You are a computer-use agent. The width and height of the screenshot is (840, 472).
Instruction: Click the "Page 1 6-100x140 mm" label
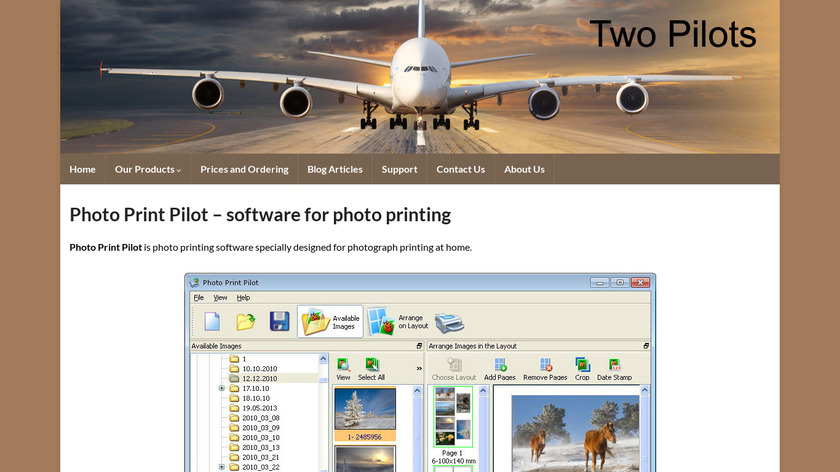pyautogui.click(x=453, y=457)
